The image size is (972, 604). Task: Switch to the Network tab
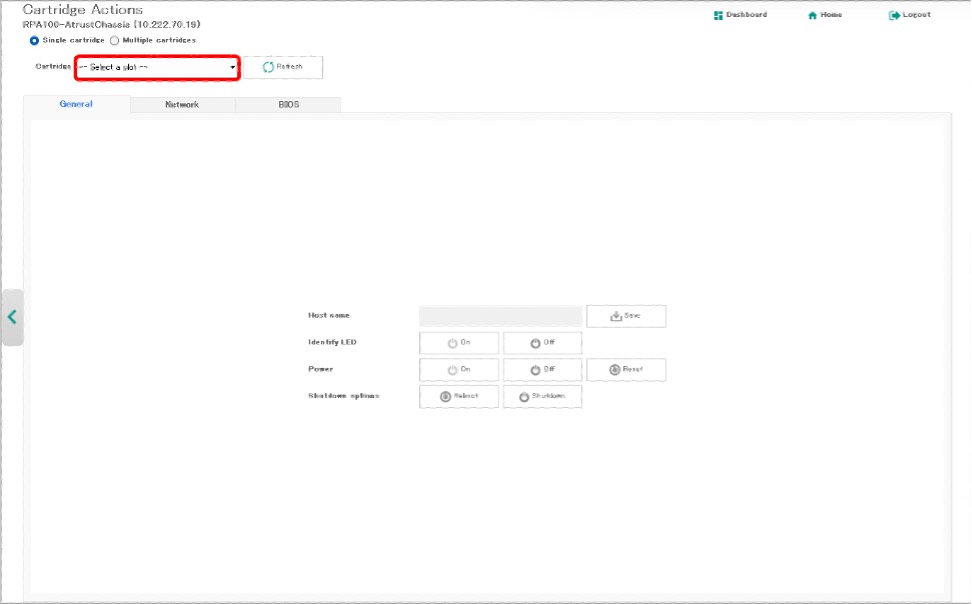point(182,104)
